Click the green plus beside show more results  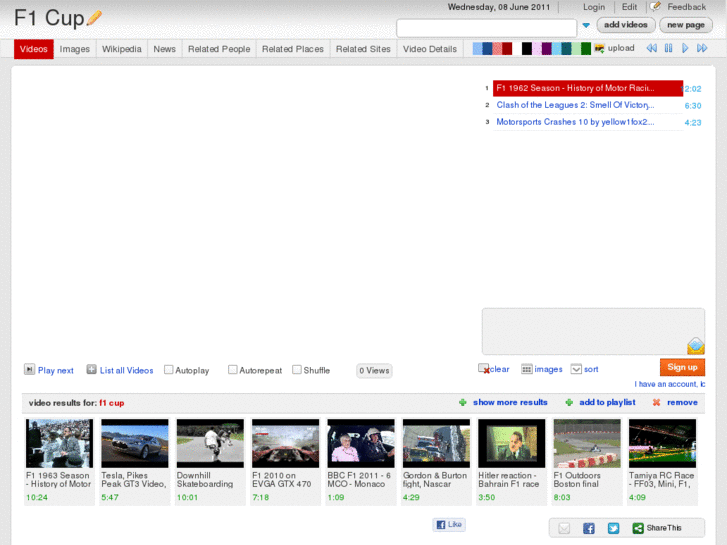pyautogui.click(x=462, y=402)
